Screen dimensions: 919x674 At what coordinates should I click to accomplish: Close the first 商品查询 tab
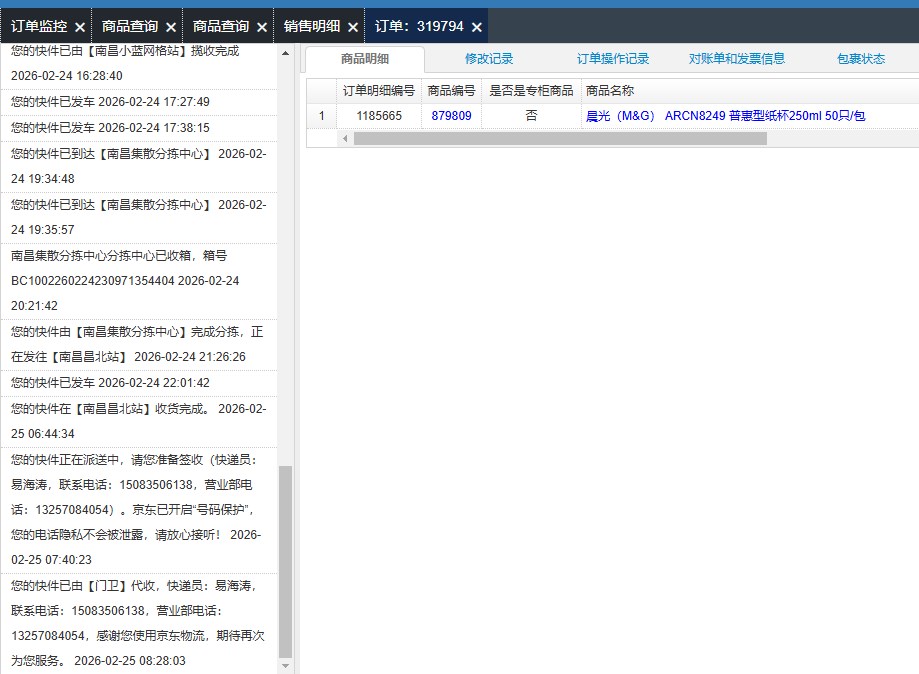click(x=171, y=27)
